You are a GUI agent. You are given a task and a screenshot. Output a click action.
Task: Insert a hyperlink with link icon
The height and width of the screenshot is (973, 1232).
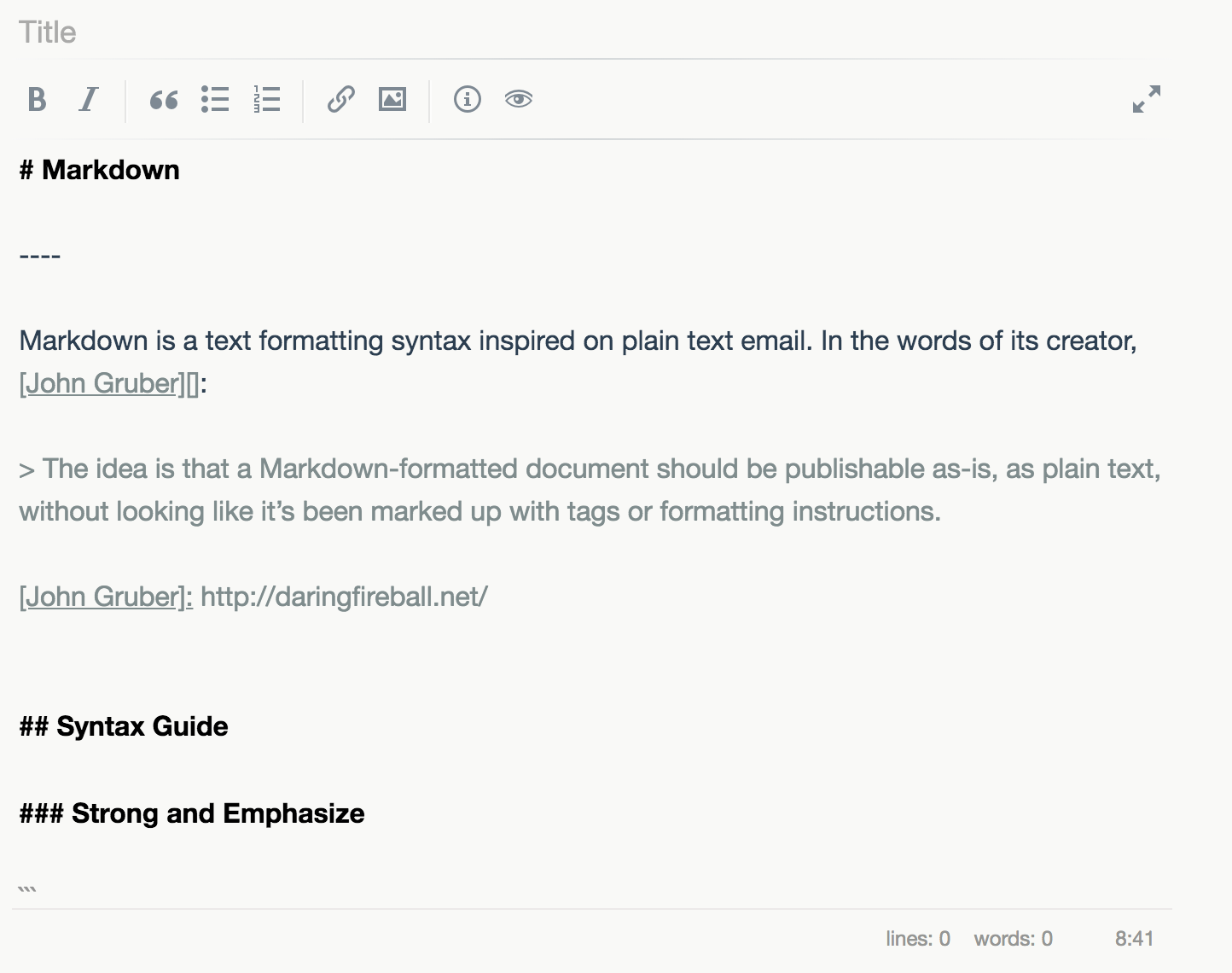click(340, 100)
